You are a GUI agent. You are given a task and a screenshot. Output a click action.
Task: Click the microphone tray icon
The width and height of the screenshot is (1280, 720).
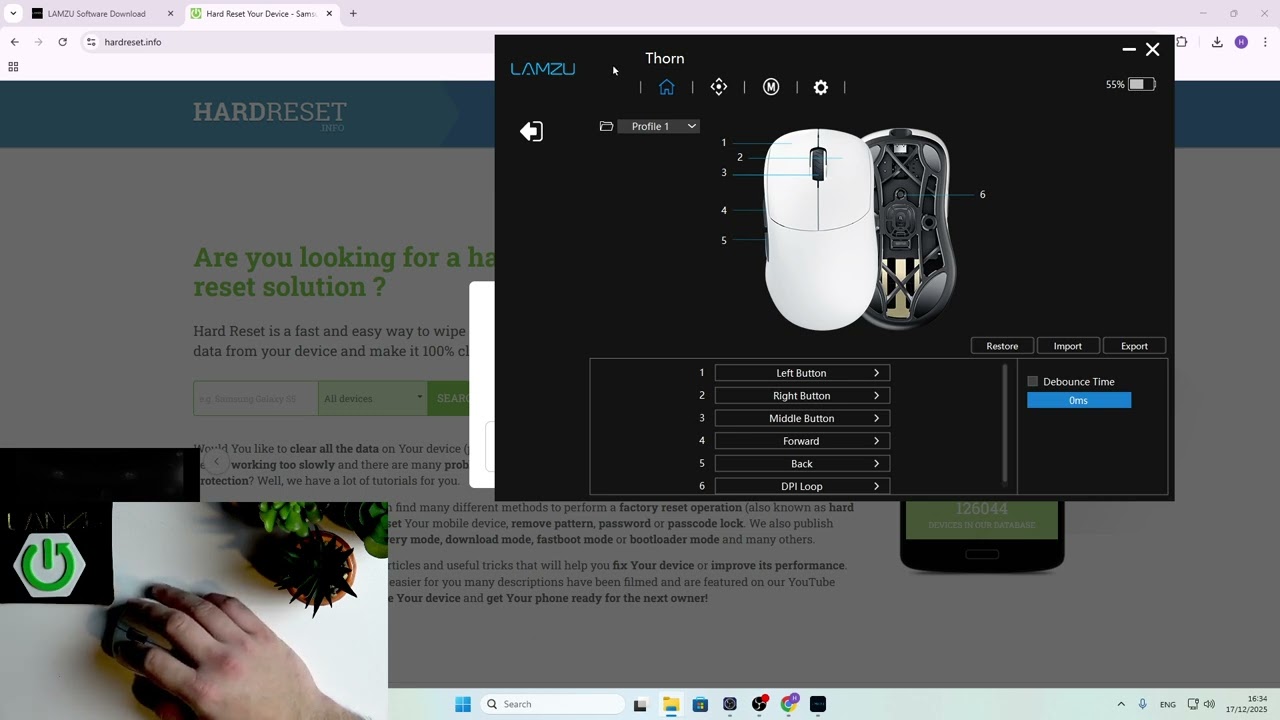[x=1143, y=704]
